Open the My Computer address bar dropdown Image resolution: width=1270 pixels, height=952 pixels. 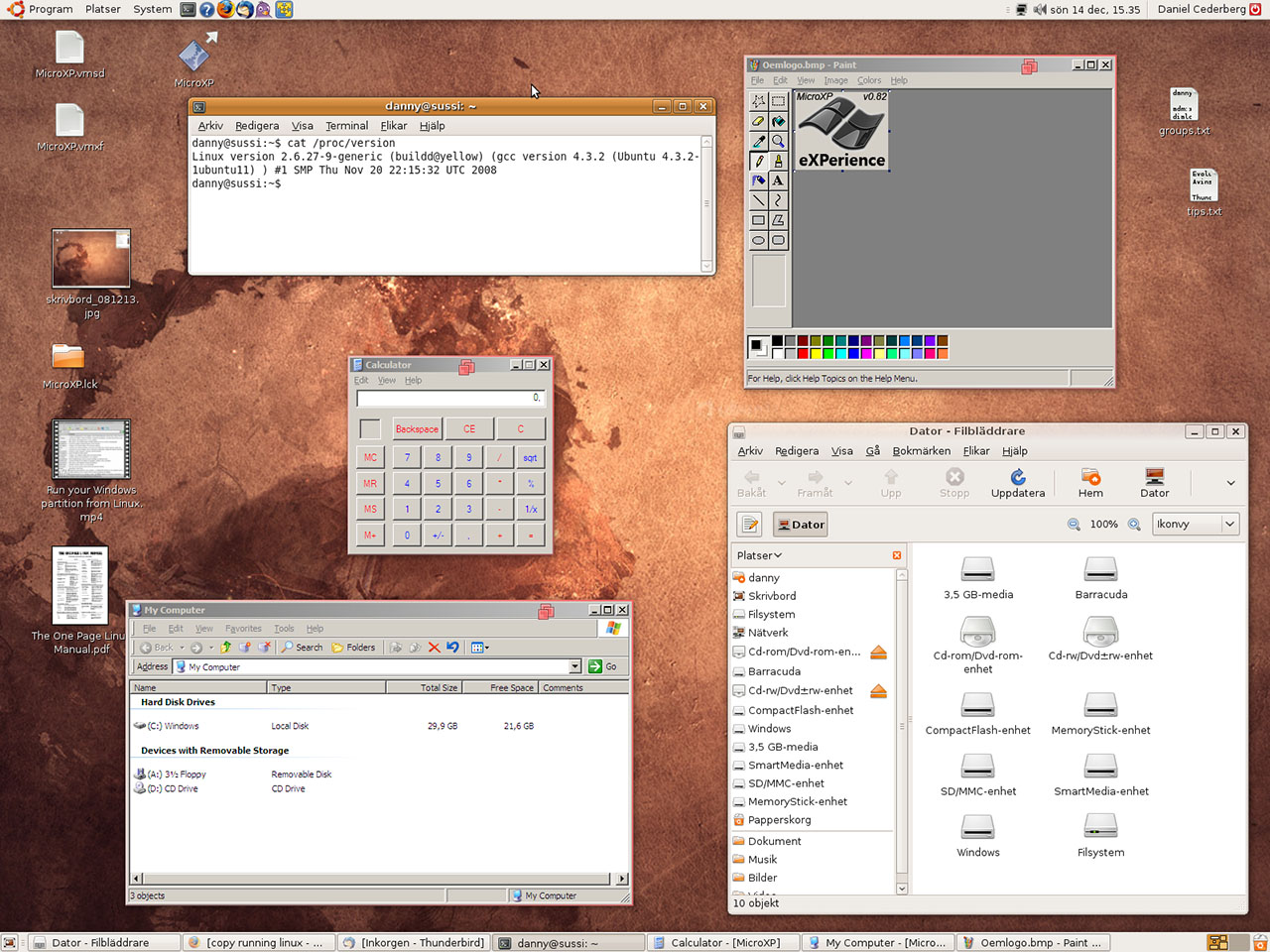(574, 666)
